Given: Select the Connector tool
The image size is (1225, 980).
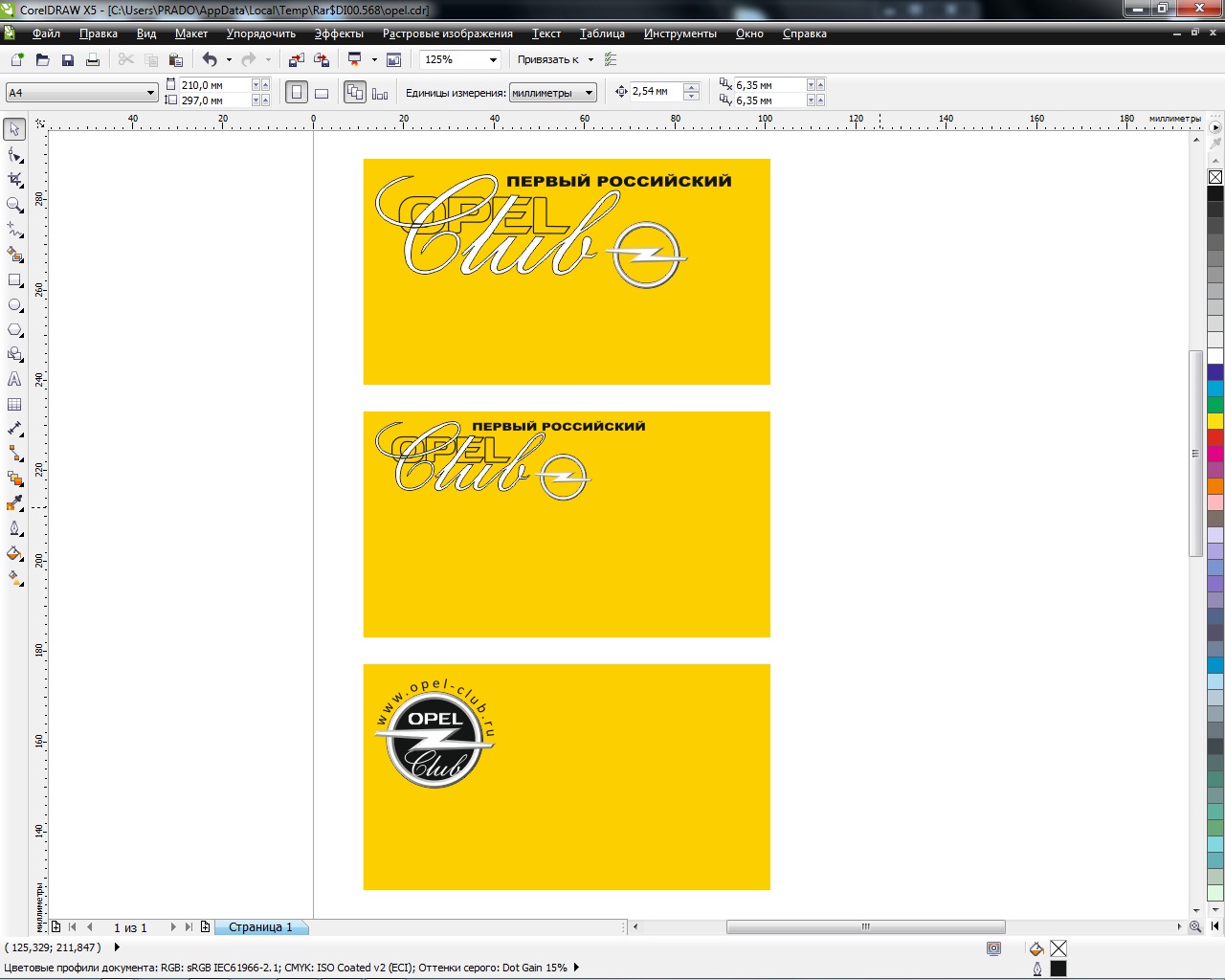Looking at the screenshot, I should pyautogui.click(x=14, y=454).
